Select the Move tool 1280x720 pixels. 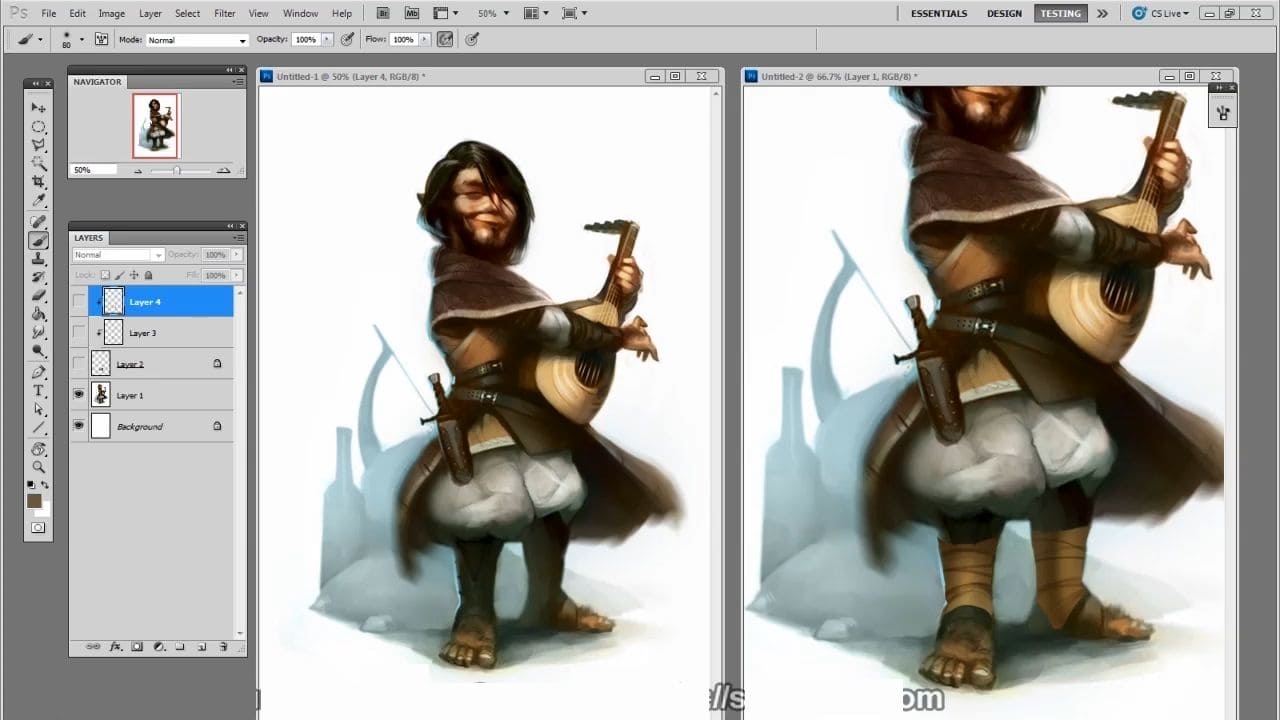click(x=39, y=108)
